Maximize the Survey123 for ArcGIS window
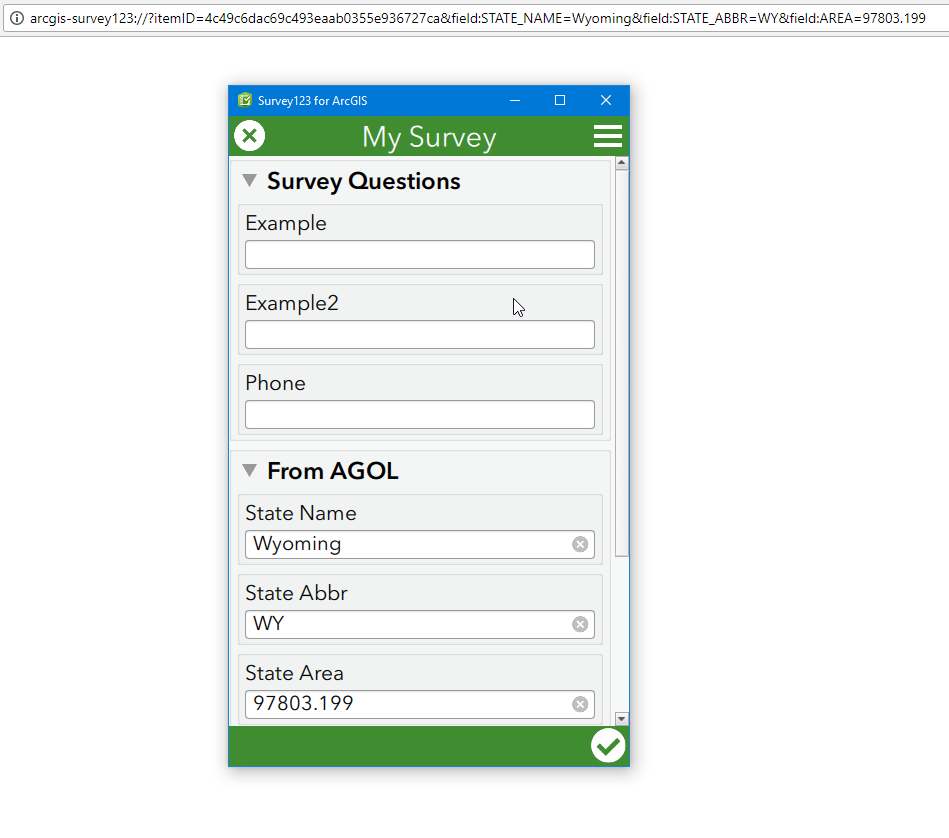The height and width of the screenshot is (838, 949). coord(560,100)
